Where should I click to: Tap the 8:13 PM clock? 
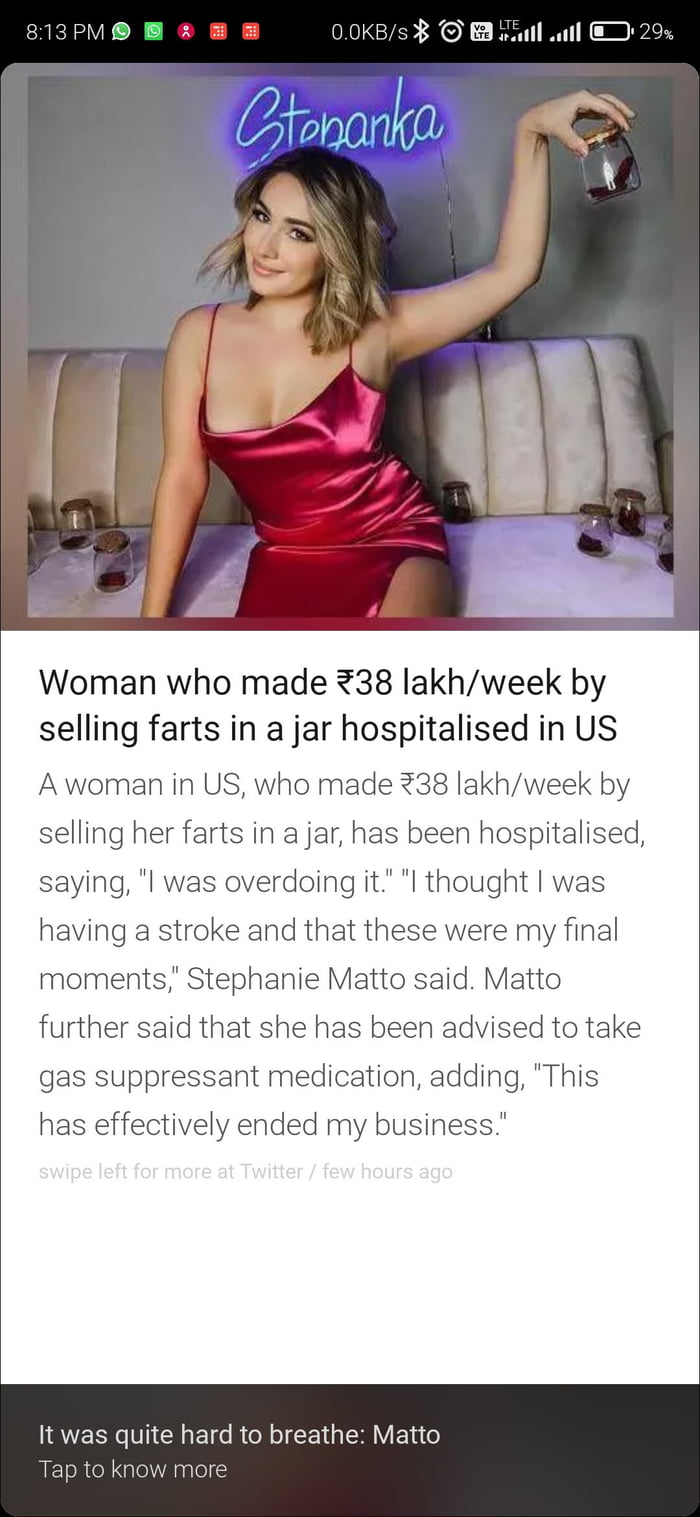pos(65,32)
